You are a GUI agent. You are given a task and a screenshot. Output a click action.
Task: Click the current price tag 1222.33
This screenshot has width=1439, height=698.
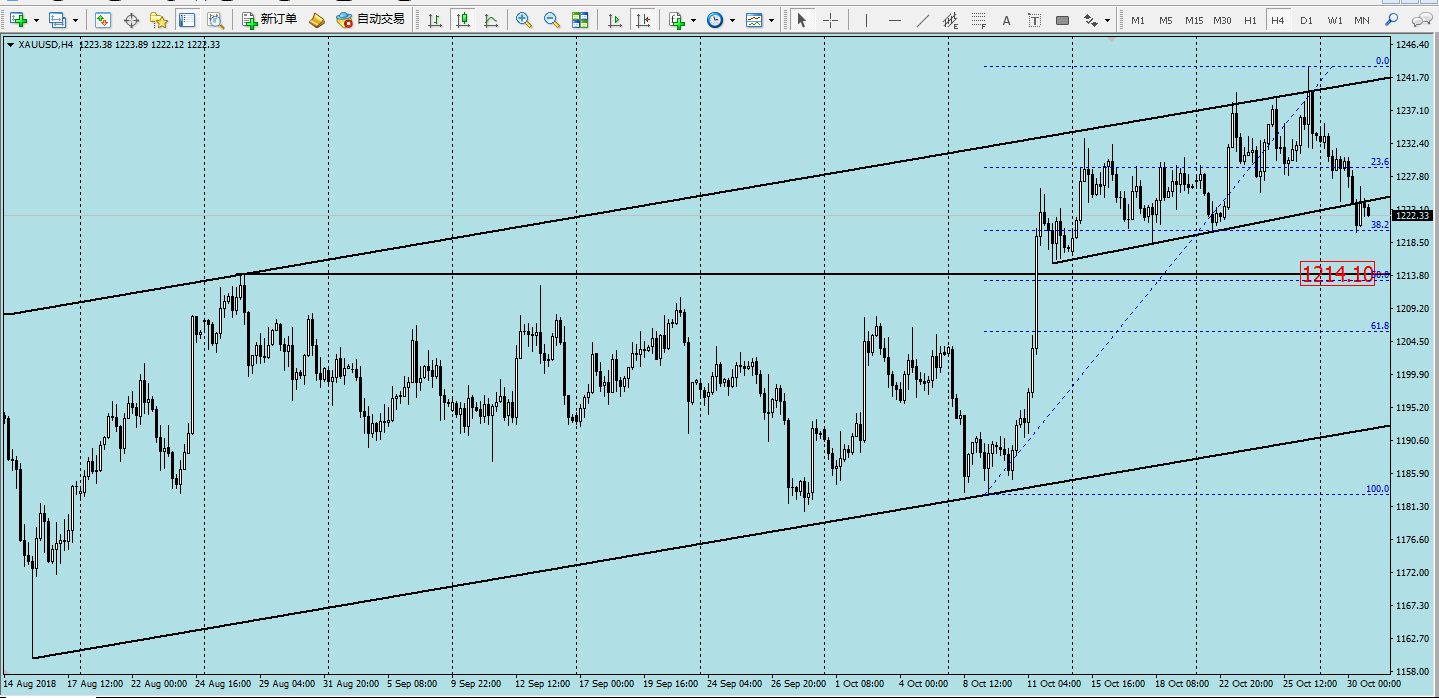click(x=1414, y=215)
